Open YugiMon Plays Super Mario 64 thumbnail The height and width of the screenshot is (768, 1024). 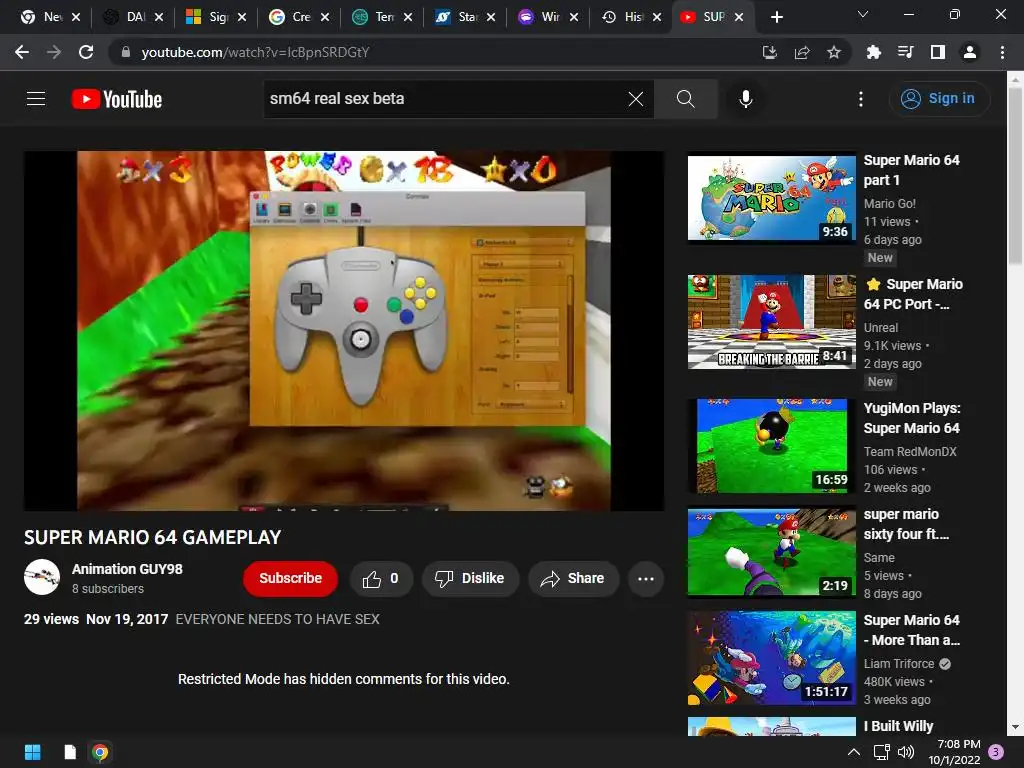click(771, 445)
